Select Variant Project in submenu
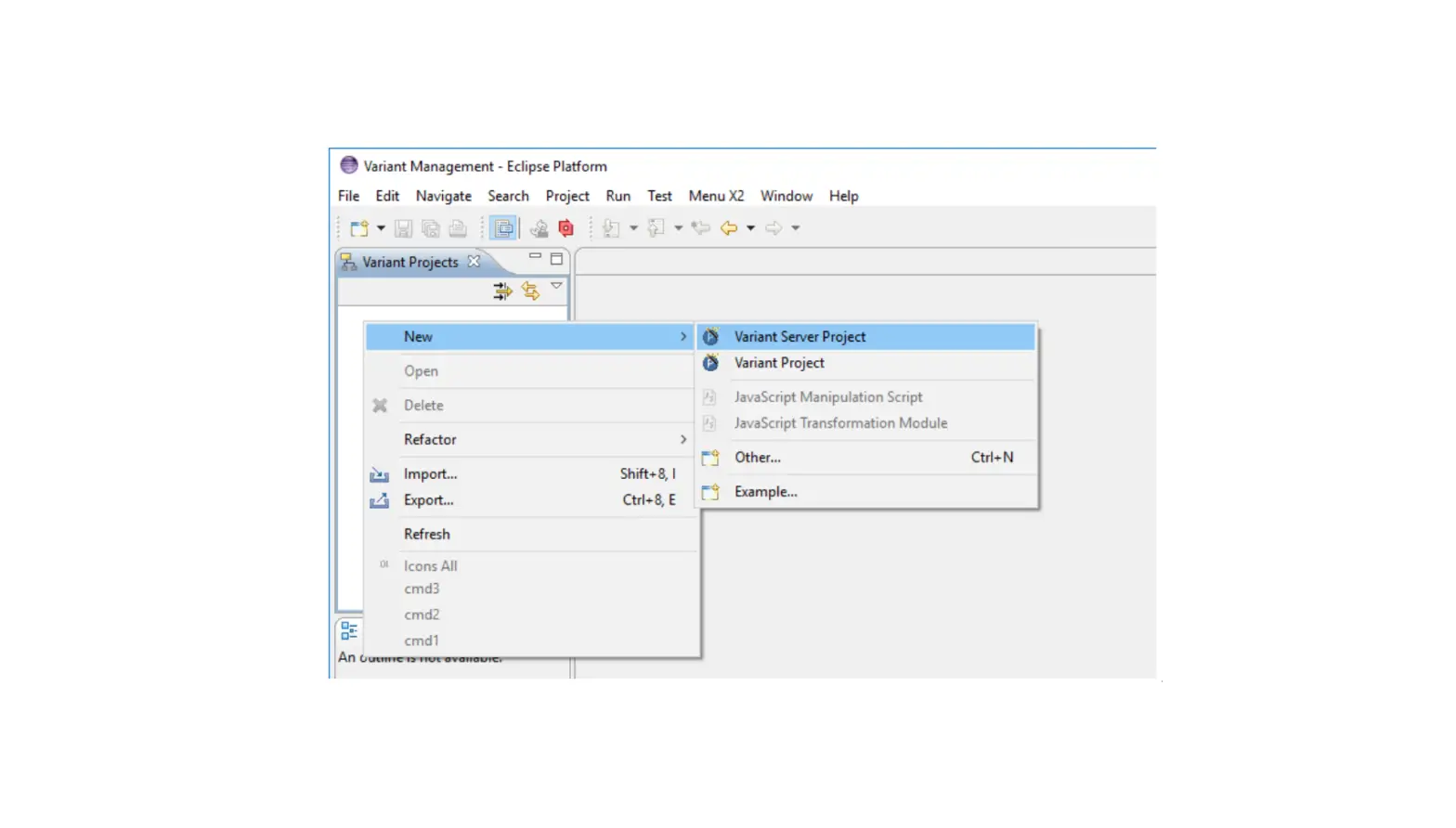Image resolution: width=1456 pixels, height=828 pixels. (x=867, y=363)
